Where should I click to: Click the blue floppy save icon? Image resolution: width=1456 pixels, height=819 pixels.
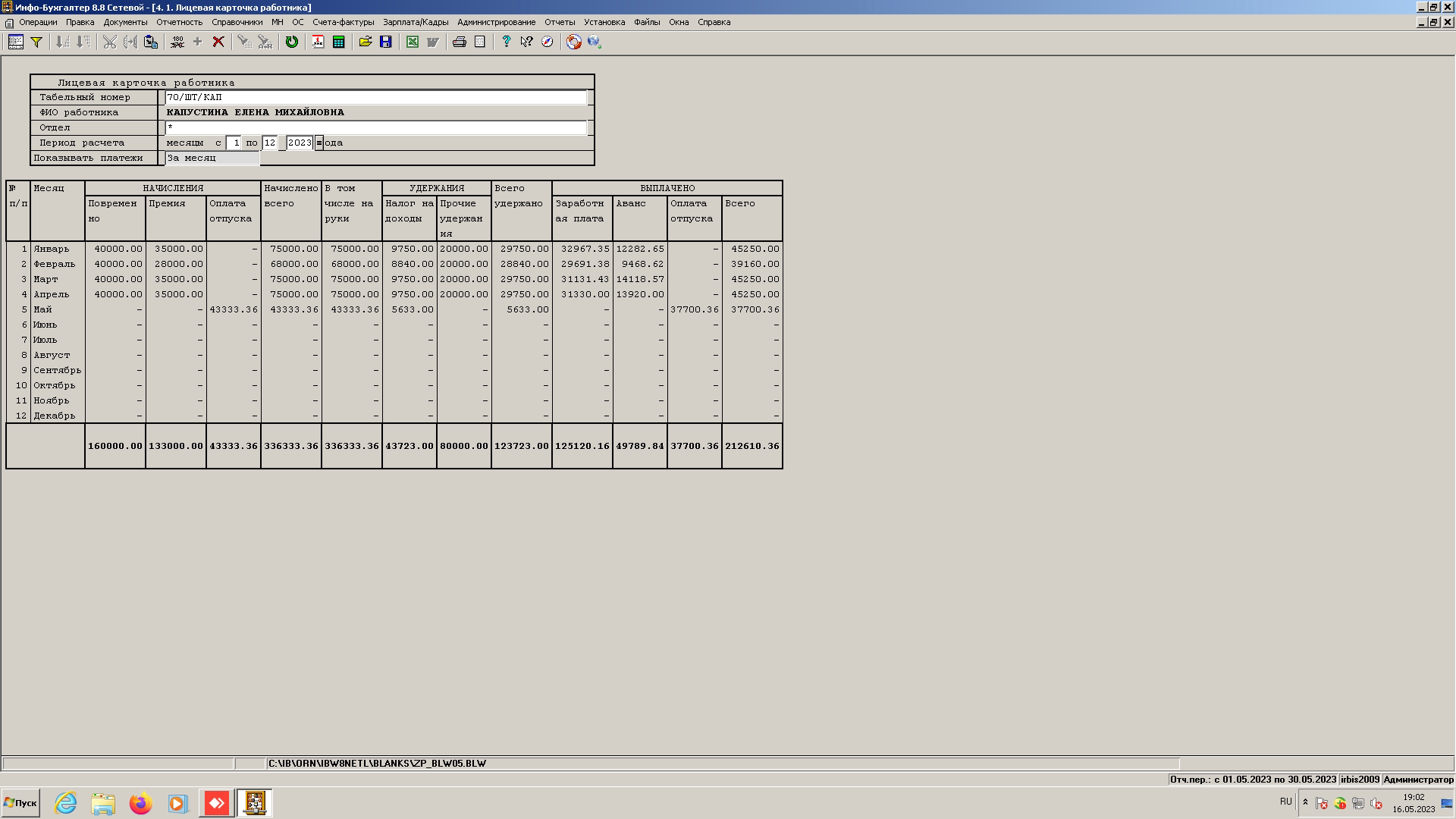[x=386, y=42]
